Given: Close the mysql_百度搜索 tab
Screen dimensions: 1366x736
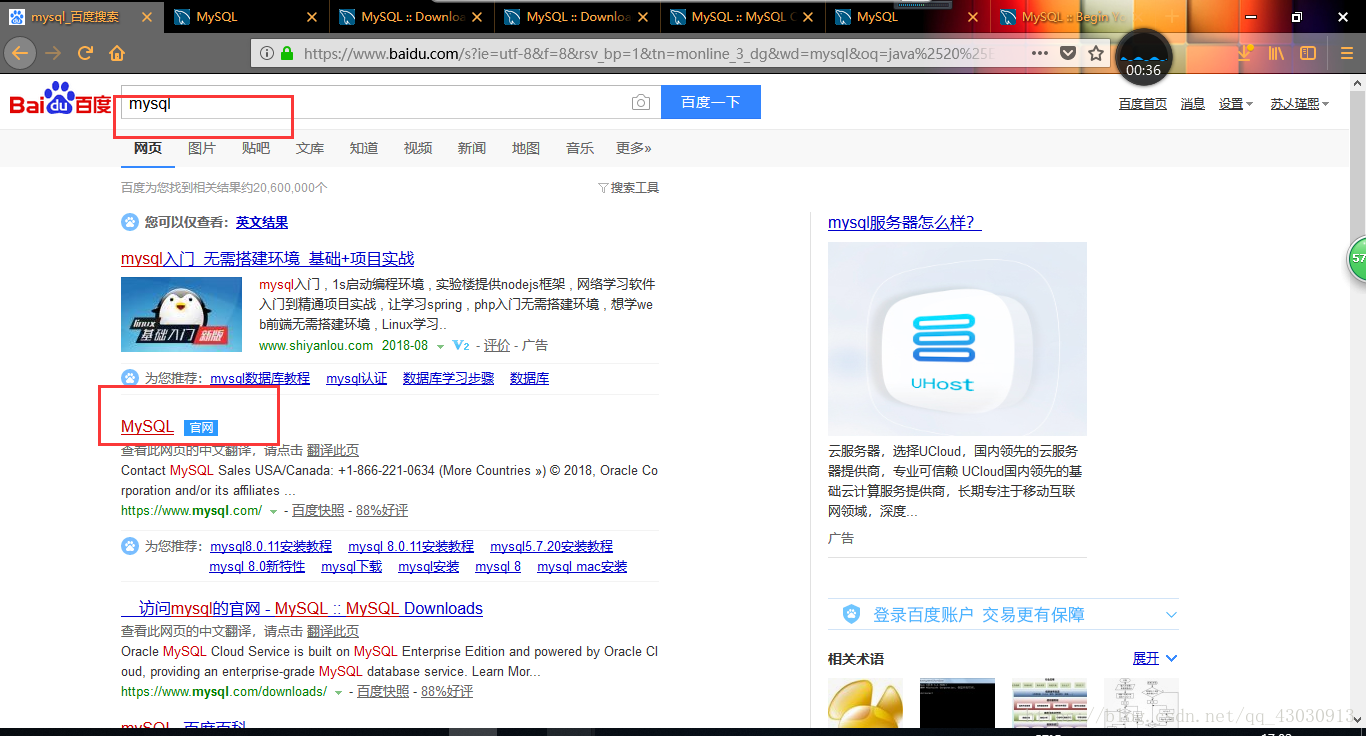Looking at the screenshot, I should pyautogui.click(x=147, y=17).
